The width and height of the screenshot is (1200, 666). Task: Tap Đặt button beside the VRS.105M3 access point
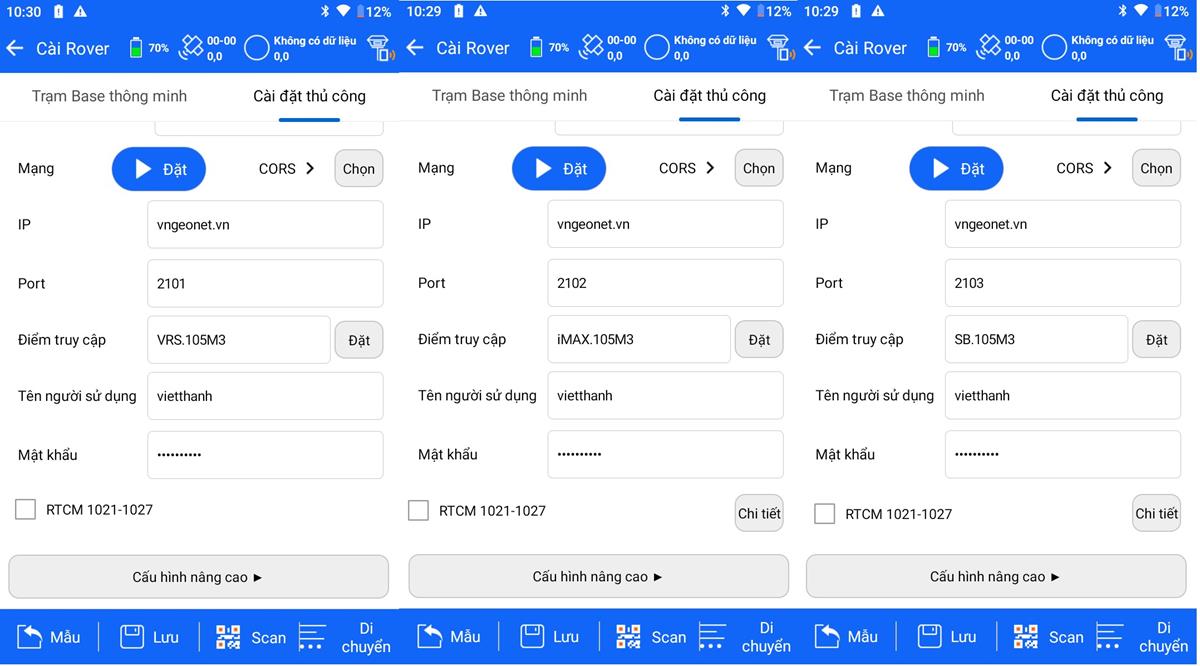point(359,341)
